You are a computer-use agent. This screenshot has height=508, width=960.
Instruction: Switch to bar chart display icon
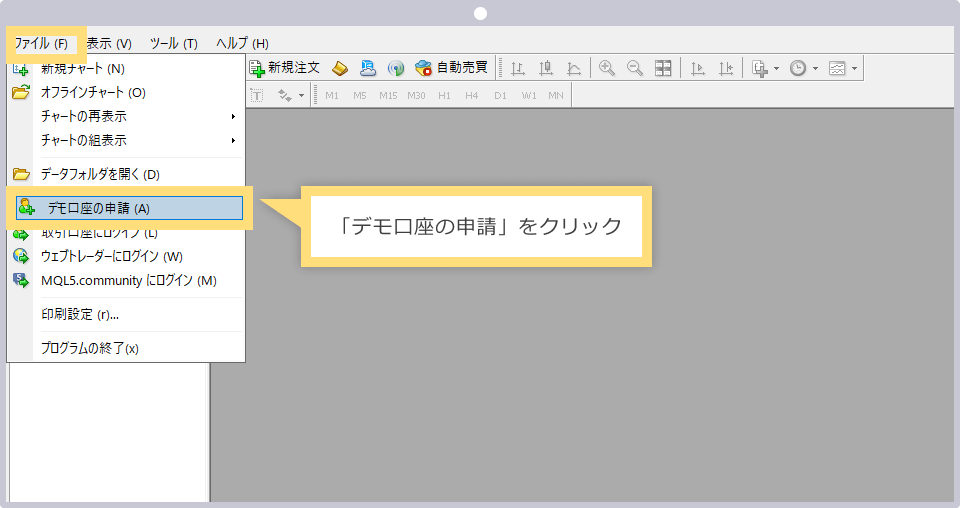pos(518,68)
